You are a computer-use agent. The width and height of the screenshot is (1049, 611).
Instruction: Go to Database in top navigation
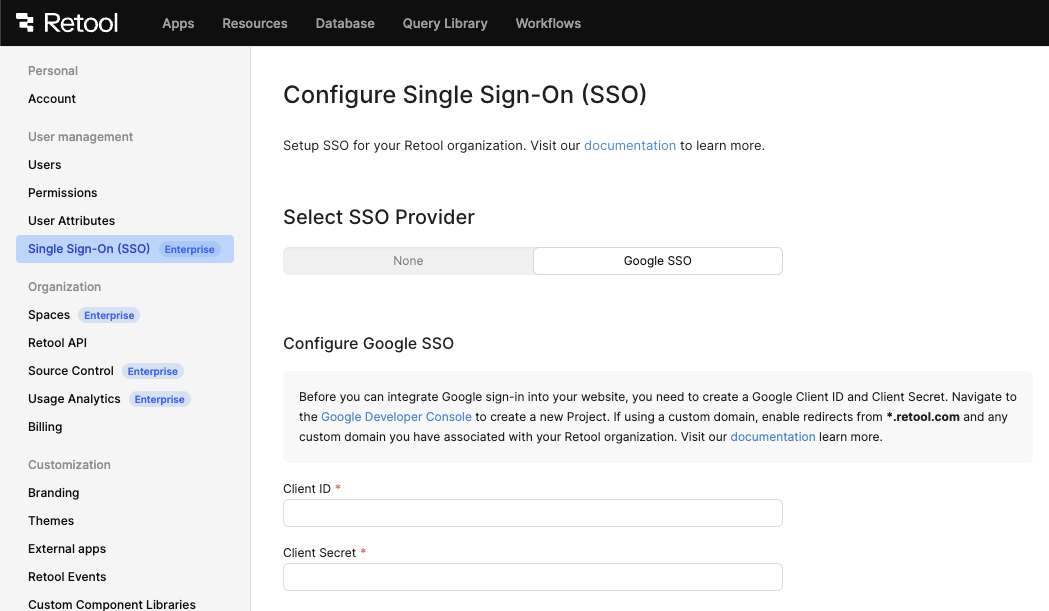[x=345, y=23]
